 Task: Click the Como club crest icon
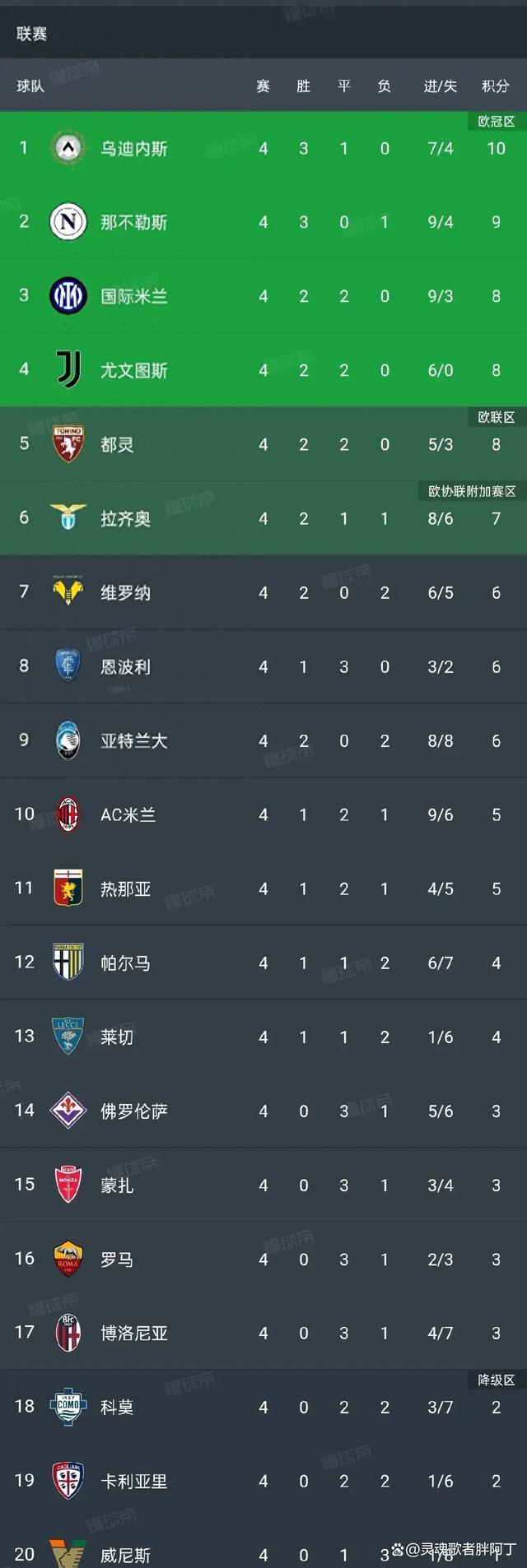pos(68,1407)
